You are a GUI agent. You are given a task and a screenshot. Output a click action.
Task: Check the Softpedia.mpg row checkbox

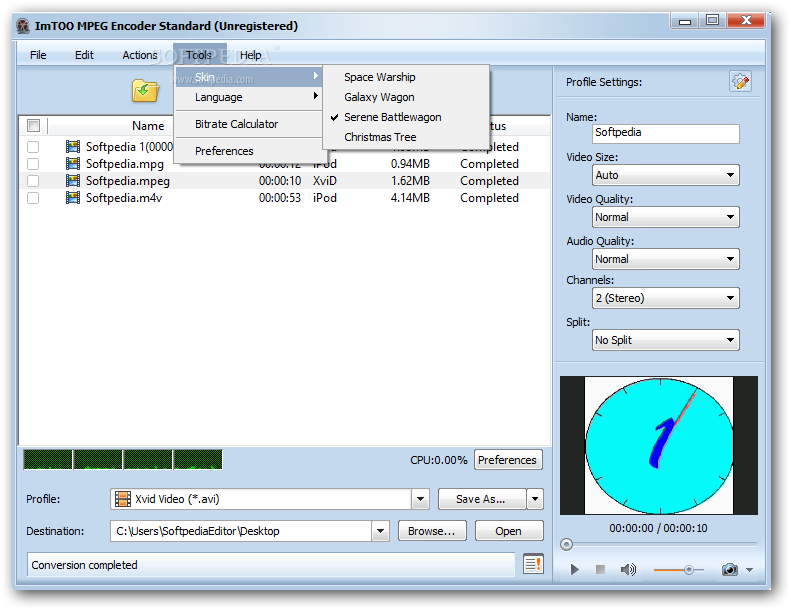click(x=33, y=164)
